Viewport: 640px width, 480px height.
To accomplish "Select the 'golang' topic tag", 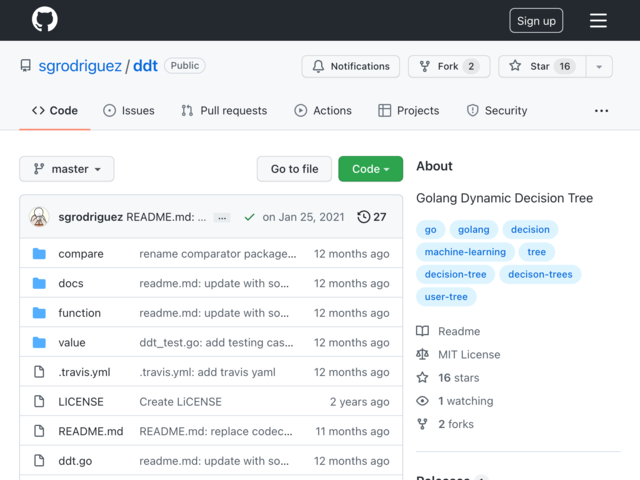I will pyautogui.click(x=473, y=229).
